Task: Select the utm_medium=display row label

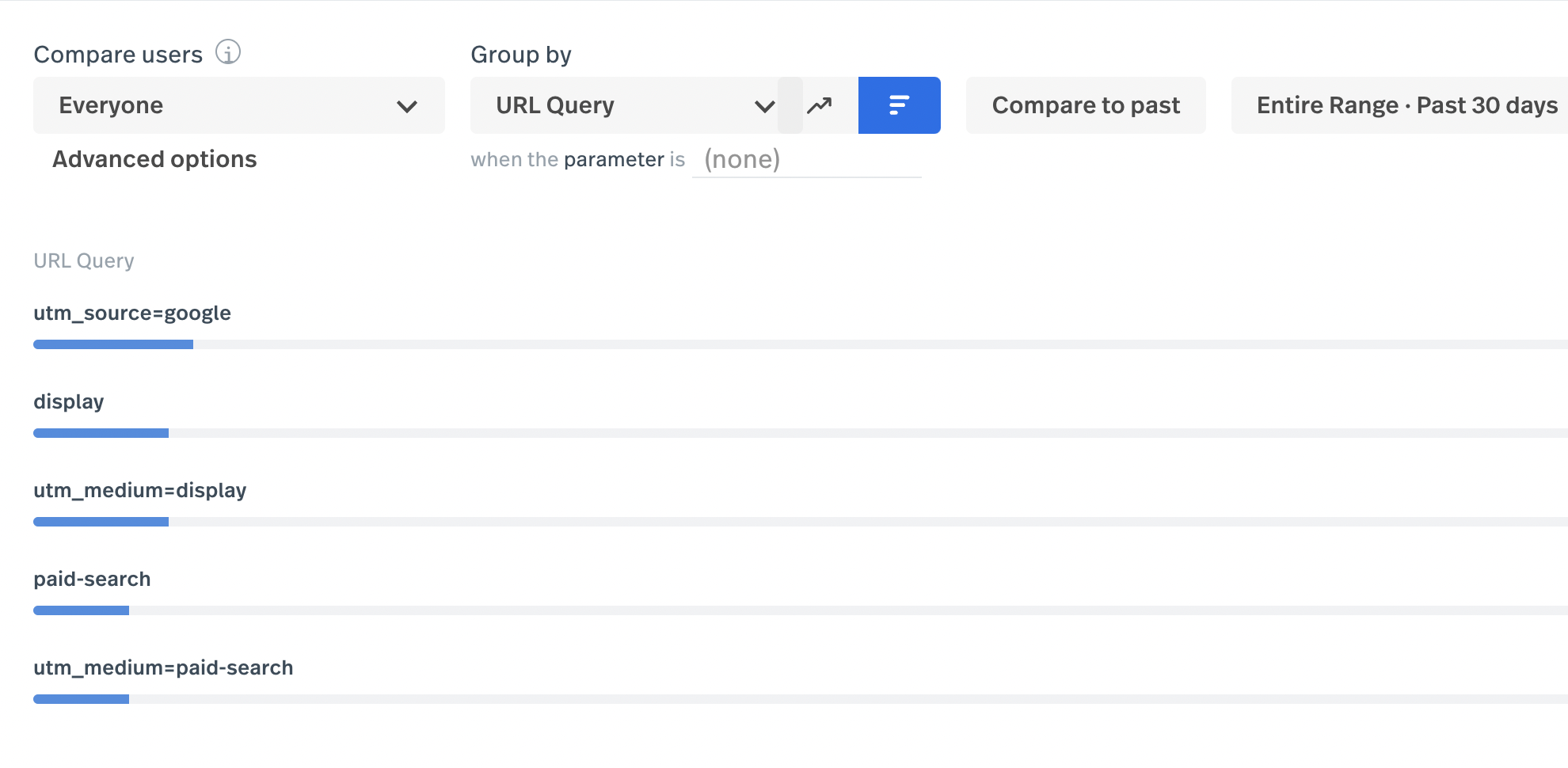Action: 140,490
